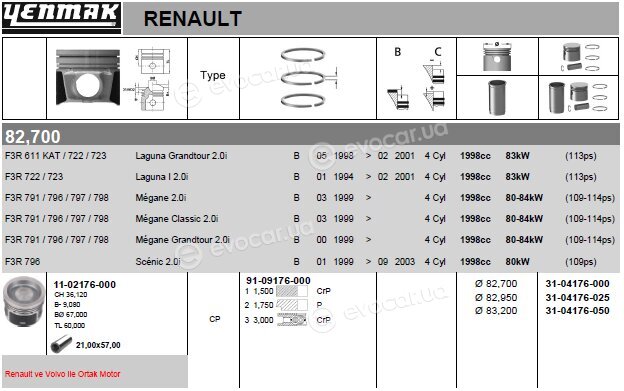Click the cylinder liner icon
Viewport: 624px width, 391px height.
pyautogui.click(x=497, y=97)
